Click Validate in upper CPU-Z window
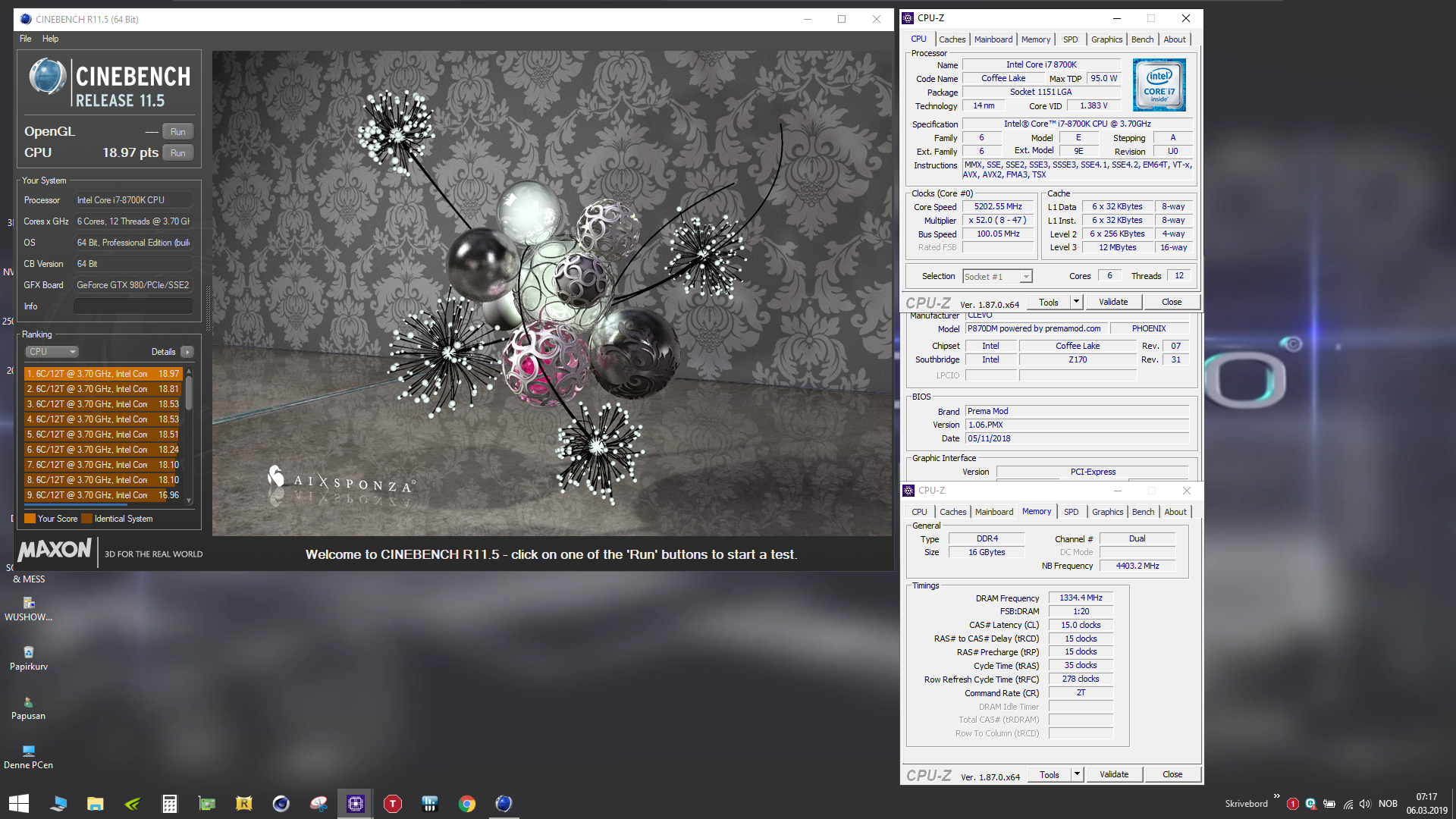The image size is (1456, 819). tap(1113, 302)
